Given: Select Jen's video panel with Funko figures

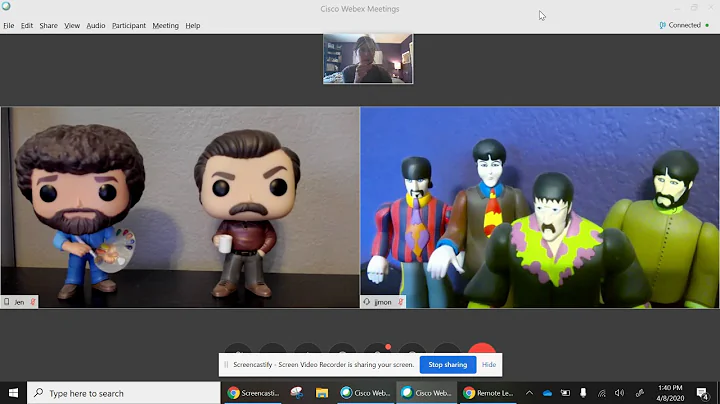Looking at the screenshot, I should [180, 208].
